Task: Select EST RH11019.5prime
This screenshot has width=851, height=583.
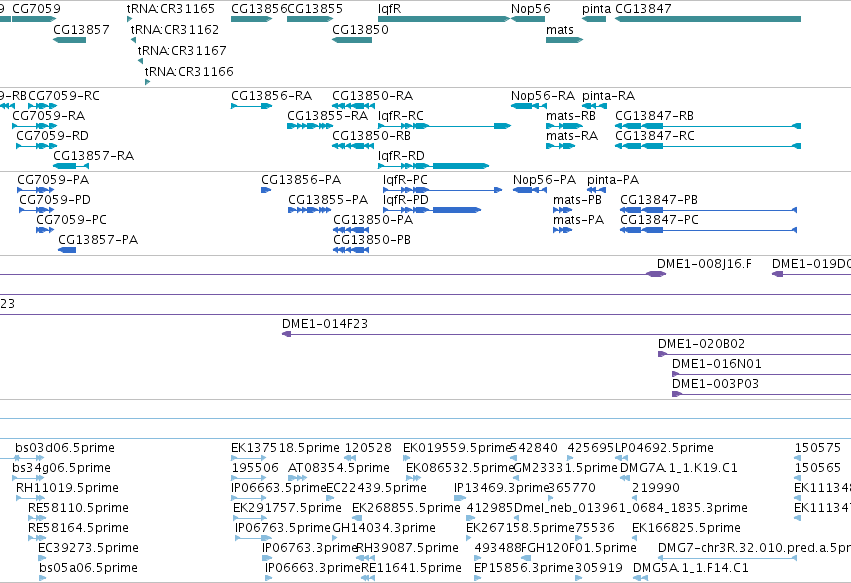Action: (x=67, y=488)
